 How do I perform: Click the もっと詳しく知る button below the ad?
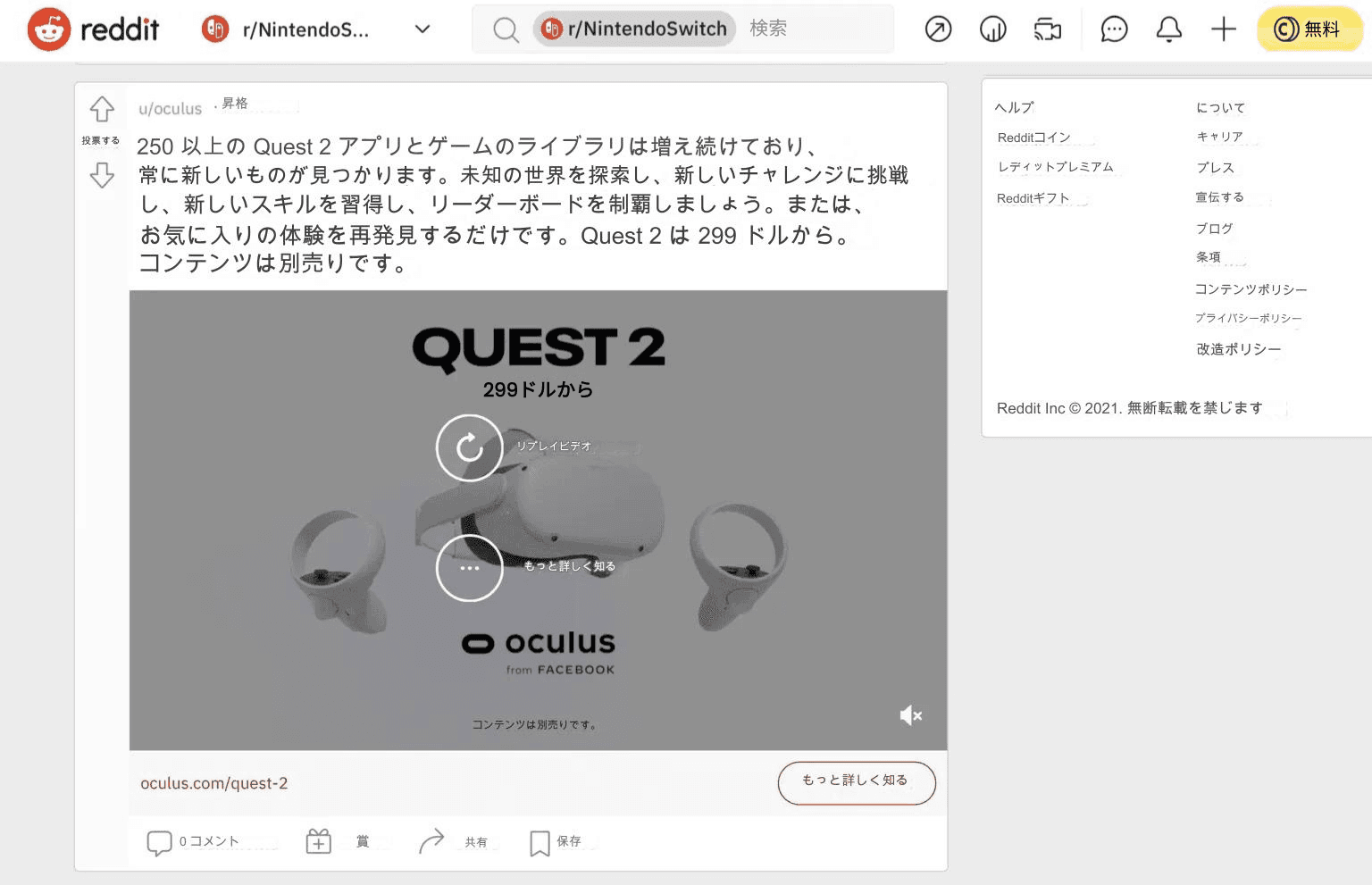856,782
